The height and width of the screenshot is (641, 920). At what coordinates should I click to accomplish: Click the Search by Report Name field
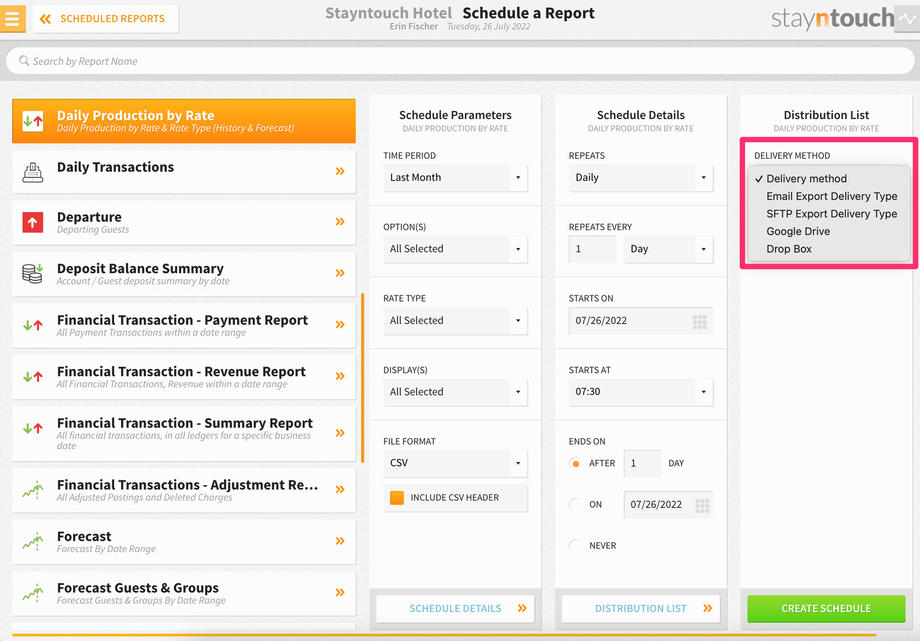point(460,61)
